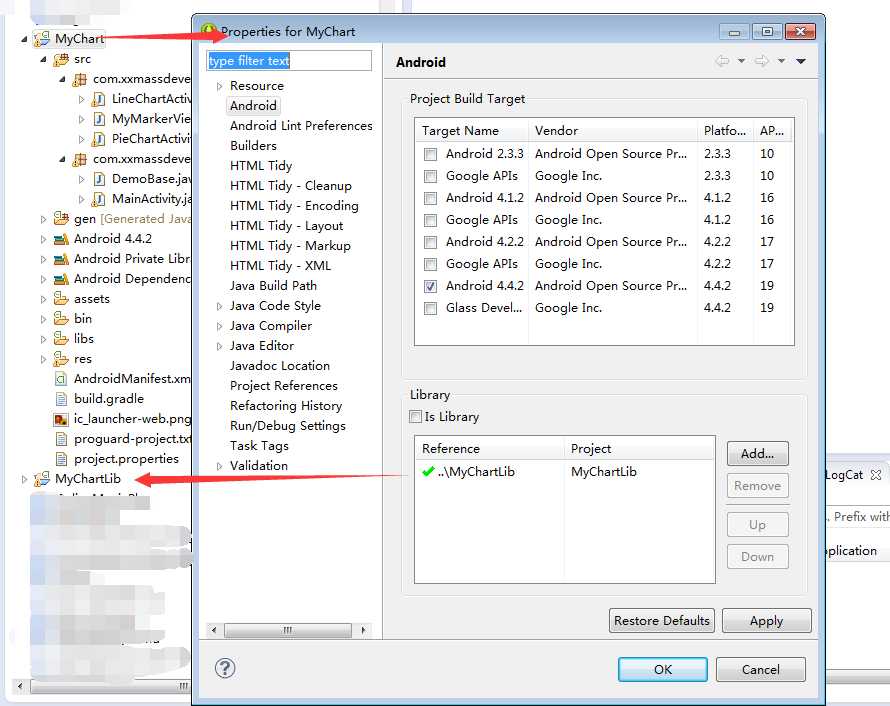Click the MyChart project icon in explorer
The width and height of the screenshot is (890, 706).
[x=42, y=39]
